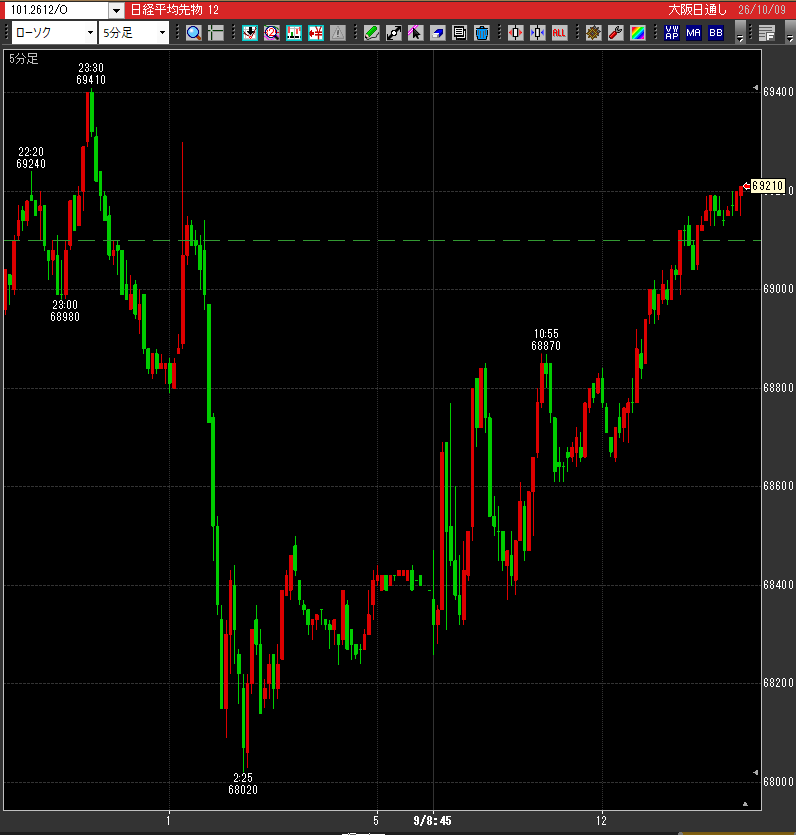Click the grayed warning triangle icon
Viewport: 796px width, 835px height.
pyautogui.click(x=338, y=33)
